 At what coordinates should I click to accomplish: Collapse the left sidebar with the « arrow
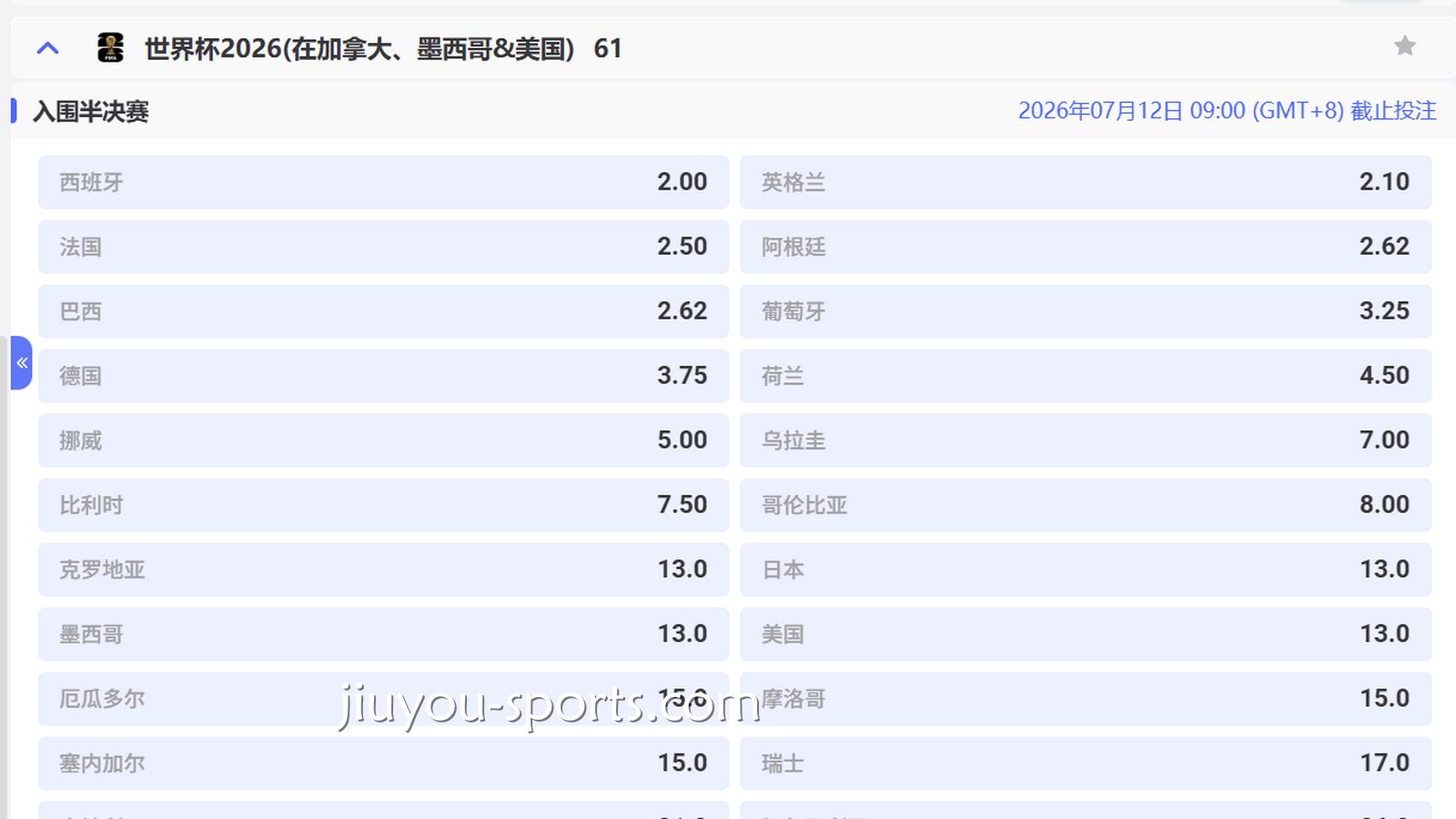pyautogui.click(x=22, y=362)
